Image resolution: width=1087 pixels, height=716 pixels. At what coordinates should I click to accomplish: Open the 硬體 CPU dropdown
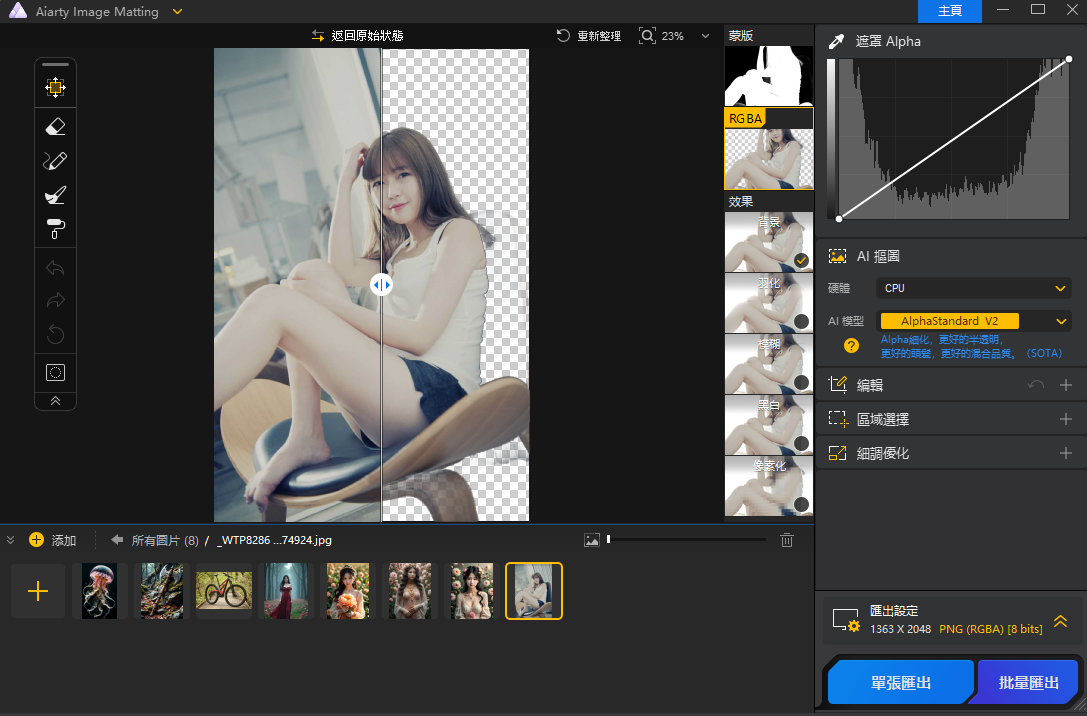pyautogui.click(x=973, y=288)
